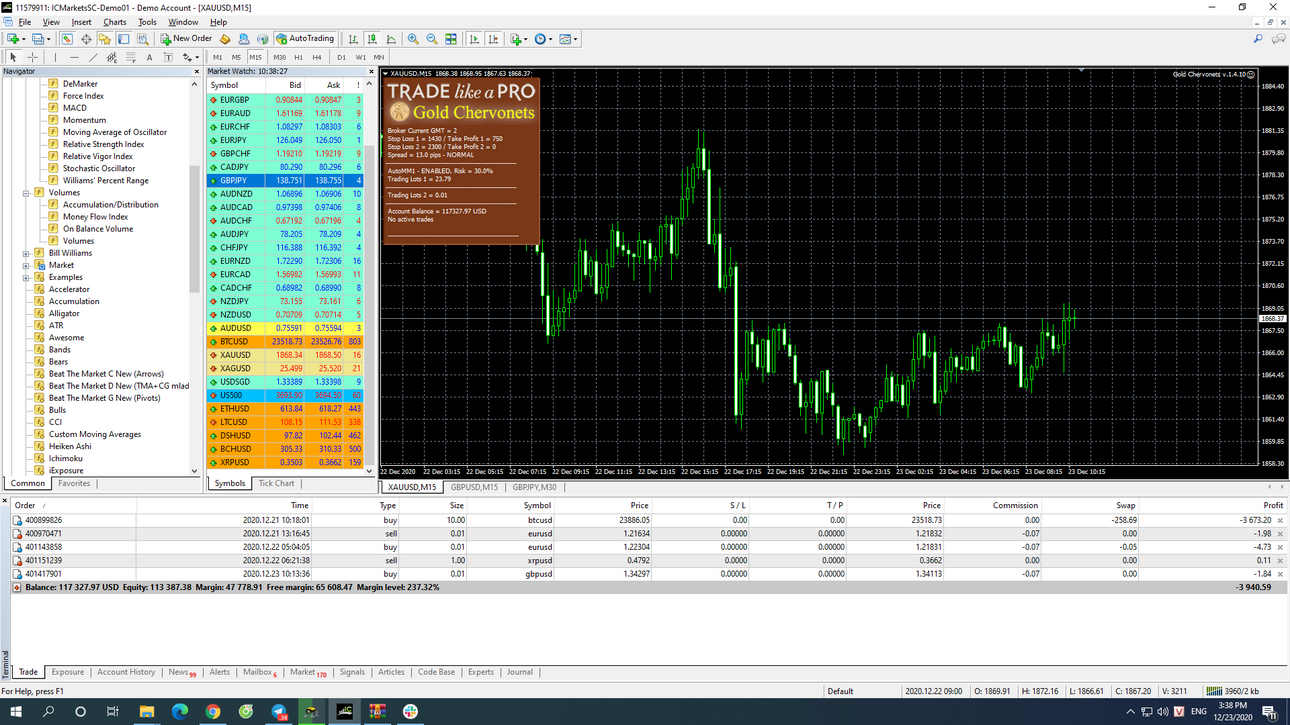Screen dimensions: 1290x725
Task: Select the cursor arrow tool
Action: (13, 57)
